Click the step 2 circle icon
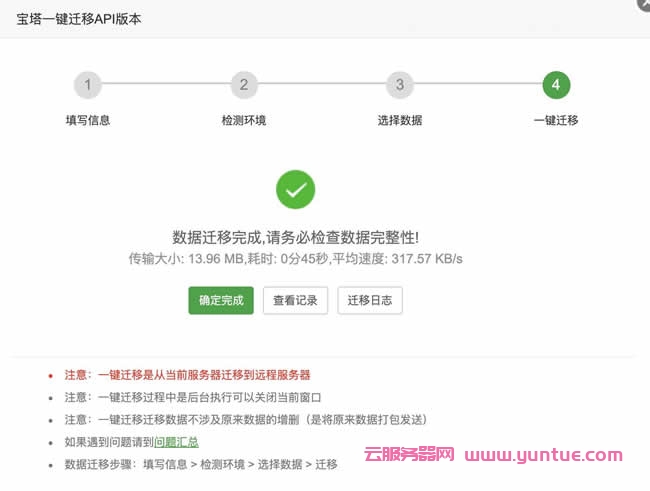Viewport: 650px width, 491px height. 244,85
